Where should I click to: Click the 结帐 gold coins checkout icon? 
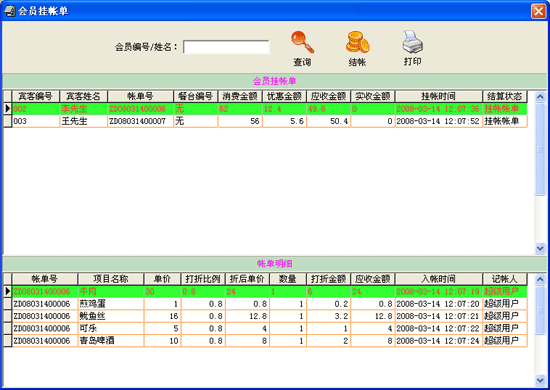click(357, 42)
